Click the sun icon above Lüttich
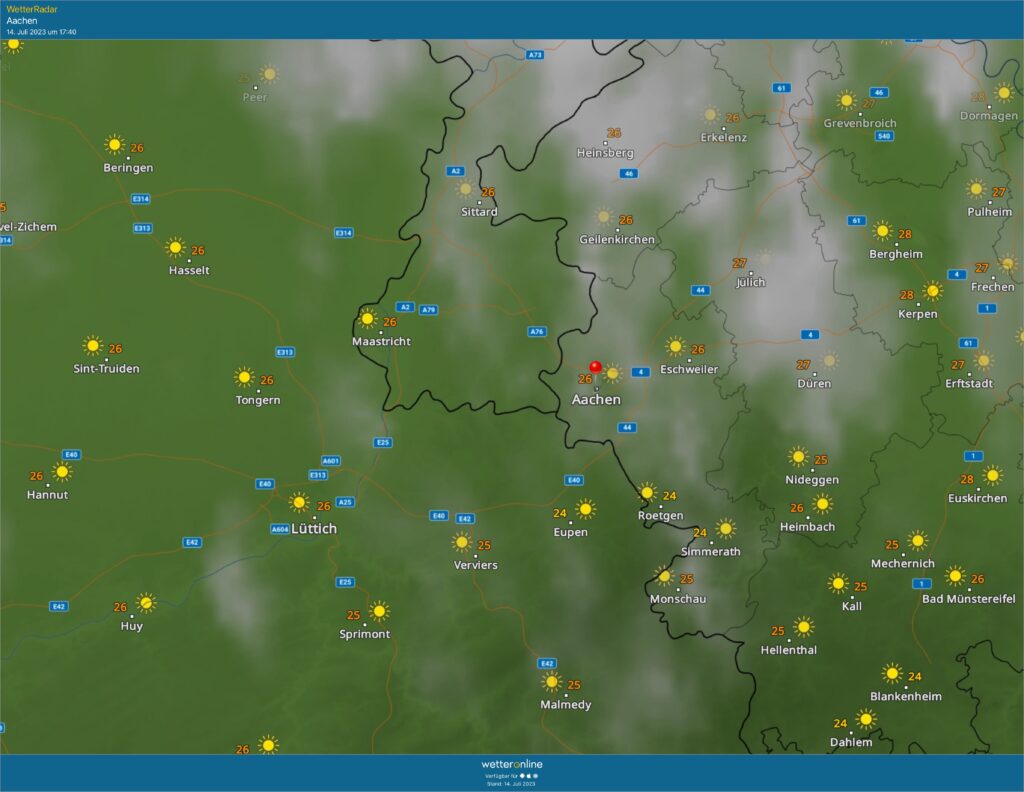The image size is (1024, 792). 299,503
